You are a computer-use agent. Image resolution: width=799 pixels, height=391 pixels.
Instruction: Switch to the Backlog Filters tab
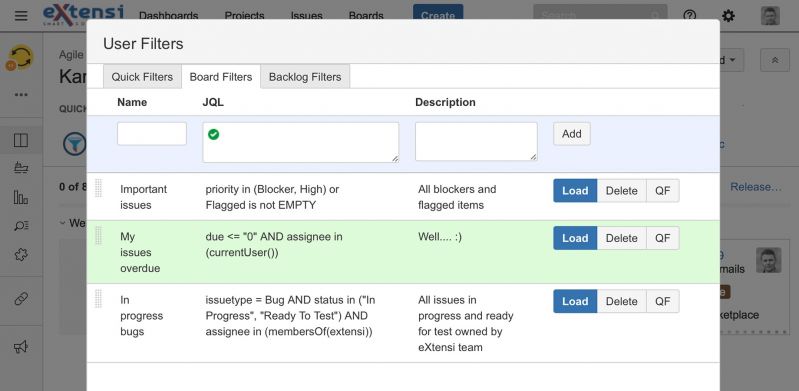(305, 77)
